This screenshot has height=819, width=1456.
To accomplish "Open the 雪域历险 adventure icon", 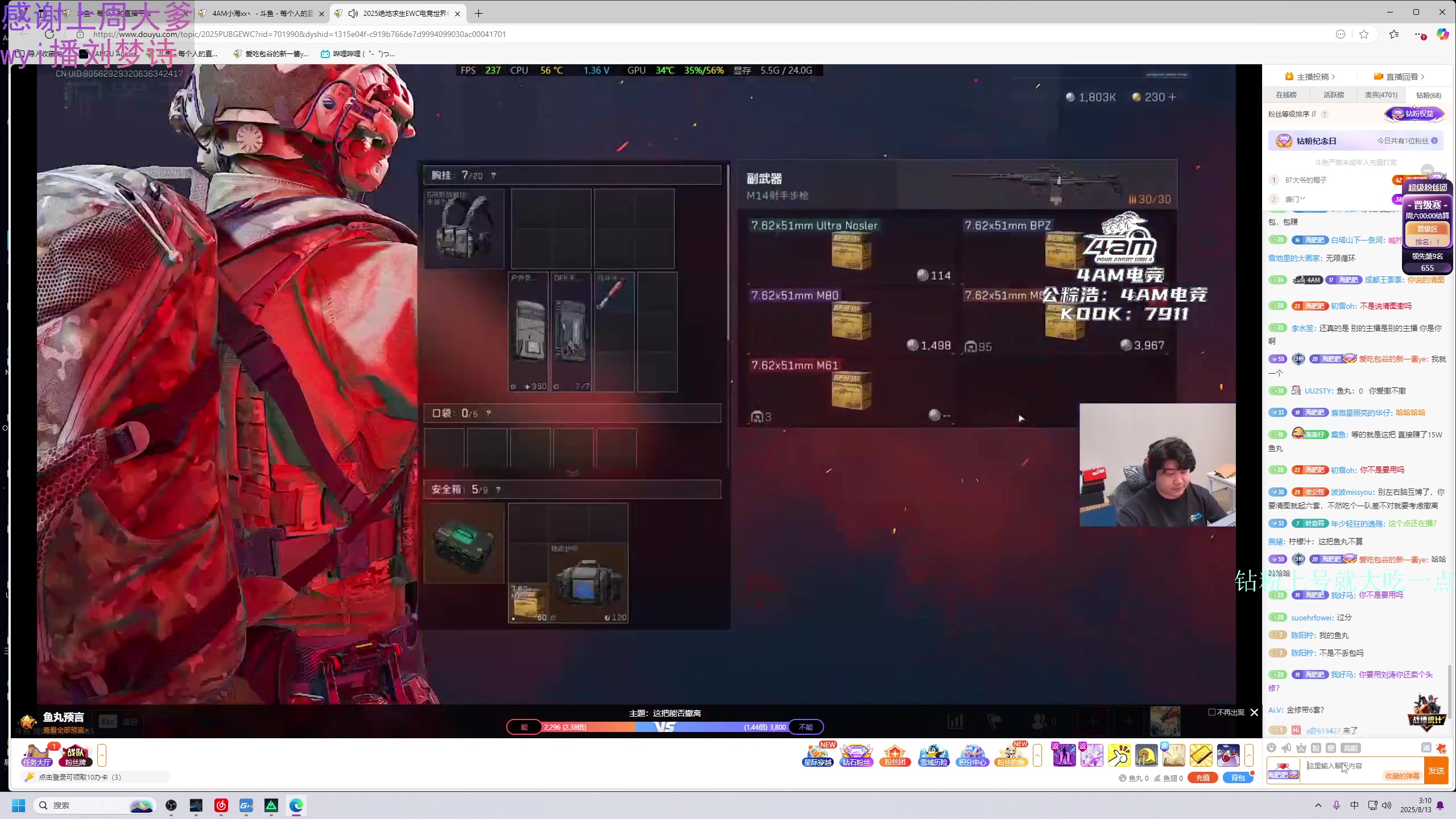I will [x=933, y=755].
